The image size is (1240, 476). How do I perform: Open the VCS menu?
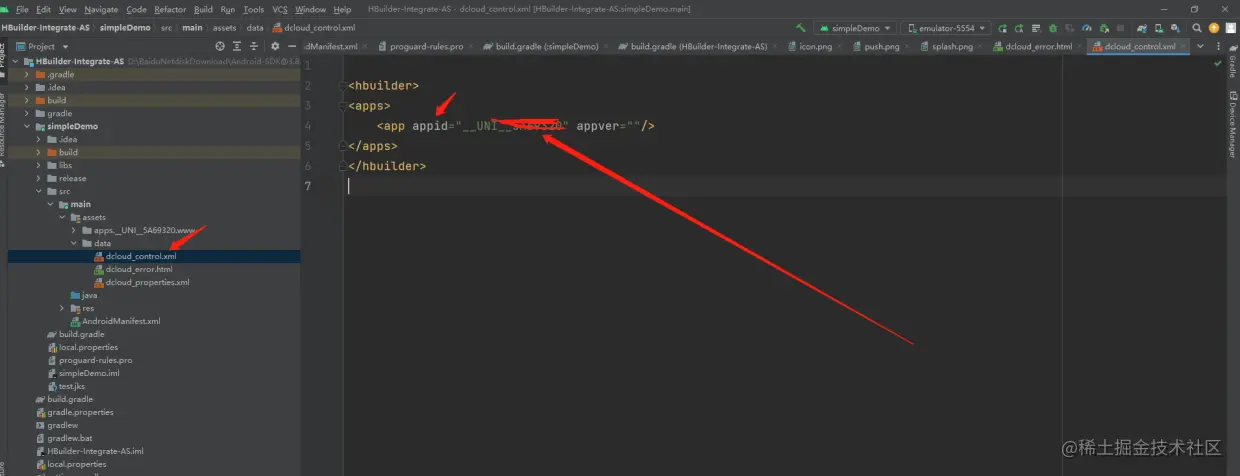pyautogui.click(x=280, y=9)
